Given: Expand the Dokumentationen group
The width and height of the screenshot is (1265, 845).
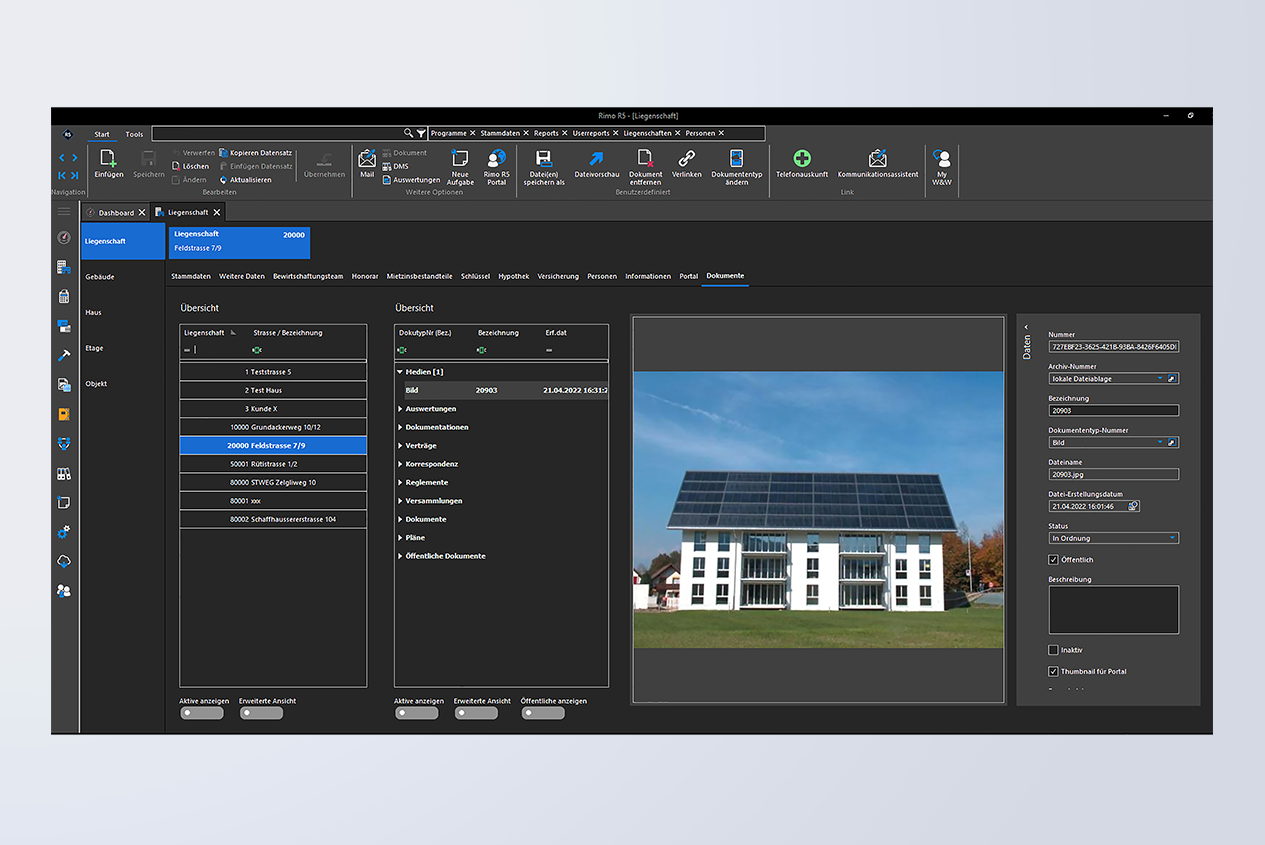Looking at the screenshot, I should coord(401,427).
